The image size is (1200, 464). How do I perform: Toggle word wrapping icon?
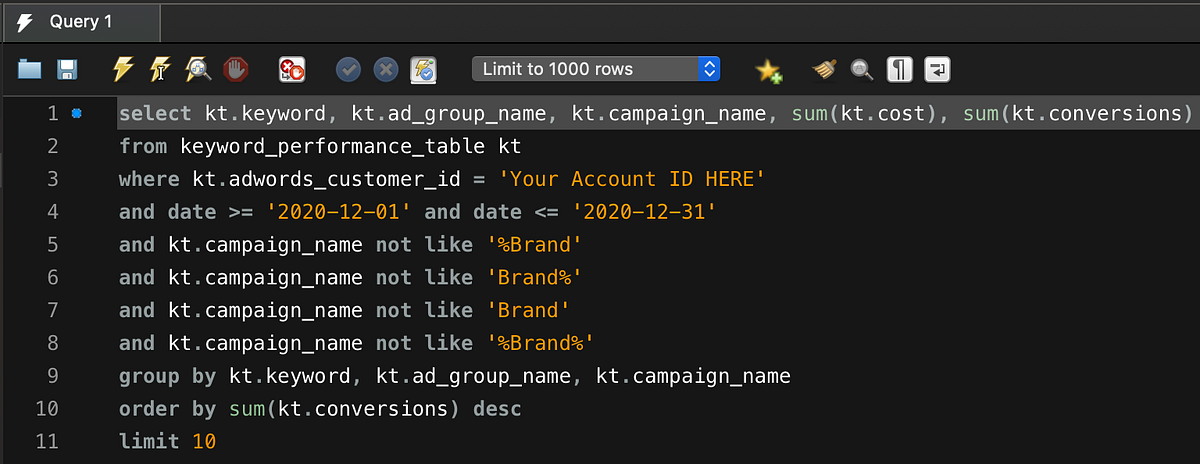pos(938,69)
